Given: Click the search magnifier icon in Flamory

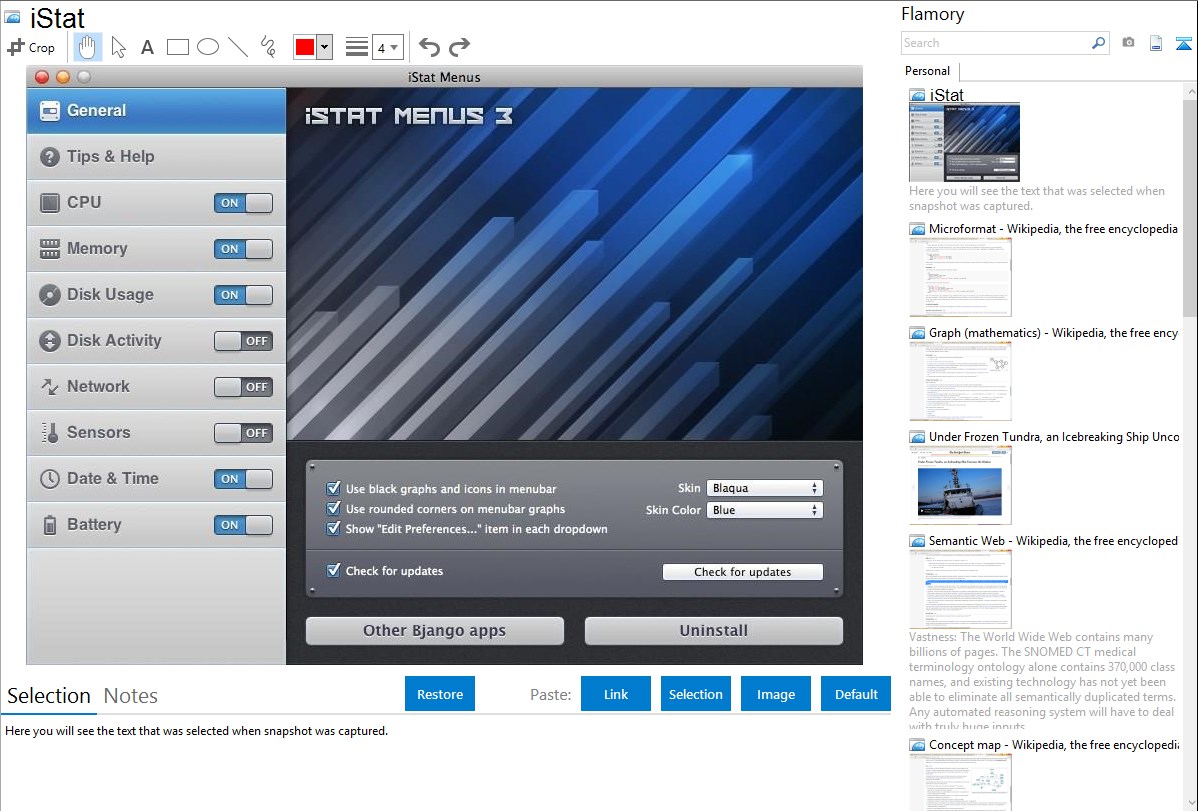Looking at the screenshot, I should click(1098, 43).
